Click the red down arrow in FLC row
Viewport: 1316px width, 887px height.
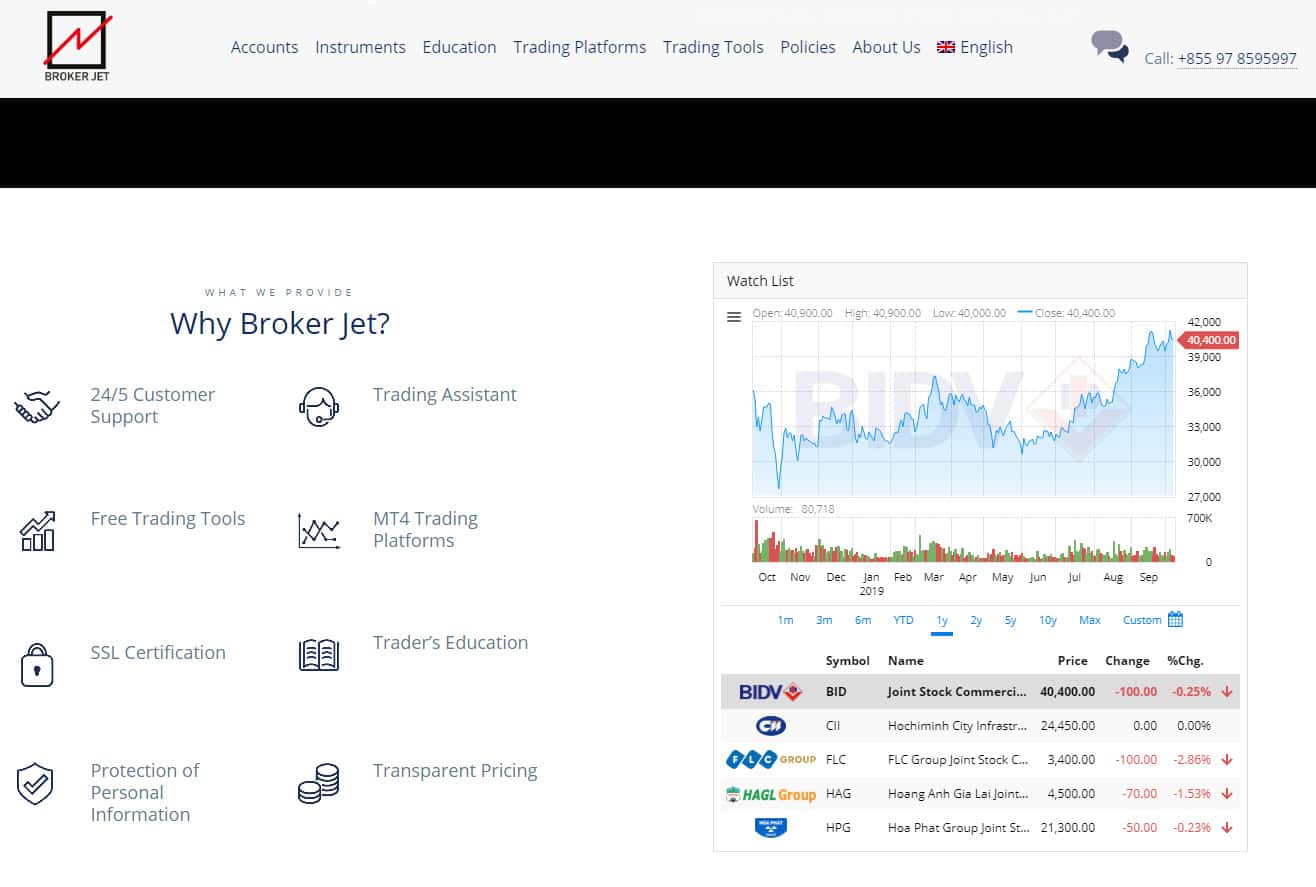click(x=1227, y=759)
